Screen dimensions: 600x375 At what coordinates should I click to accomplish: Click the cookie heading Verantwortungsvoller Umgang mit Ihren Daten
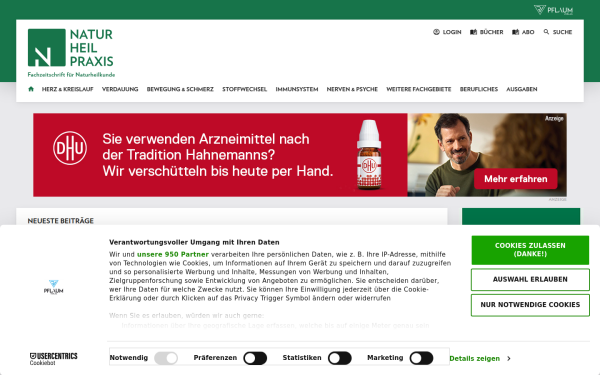pyautogui.click(x=194, y=242)
